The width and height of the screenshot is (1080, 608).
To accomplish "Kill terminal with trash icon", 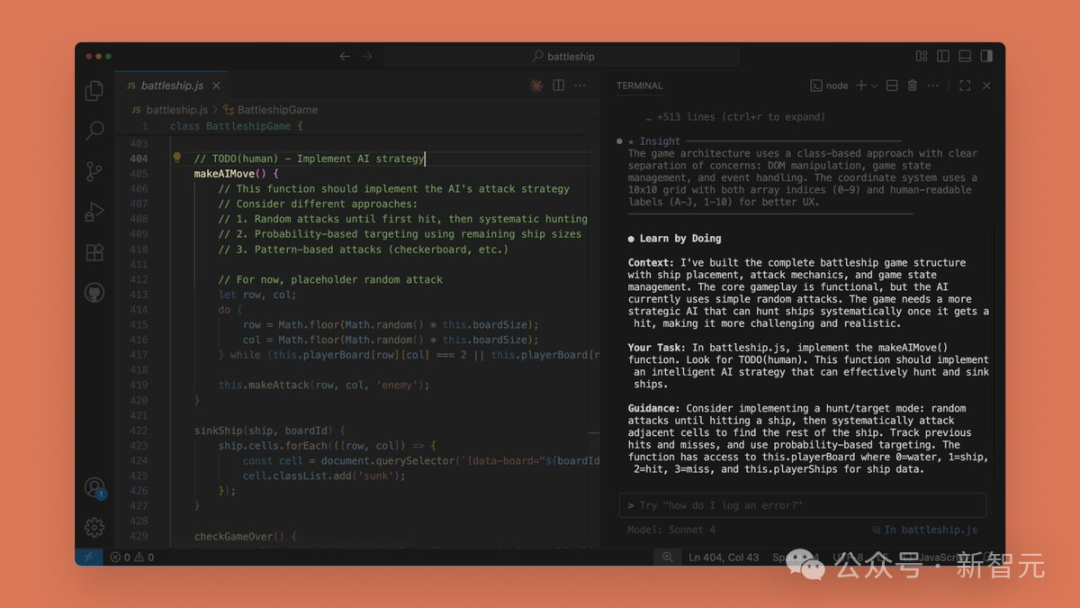I will click(913, 85).
